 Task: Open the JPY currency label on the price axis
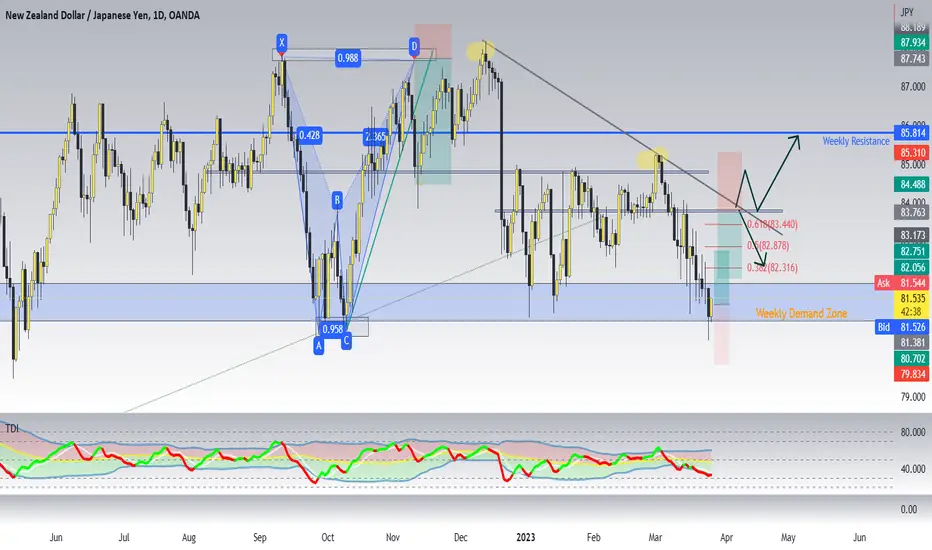coord(906,12)
